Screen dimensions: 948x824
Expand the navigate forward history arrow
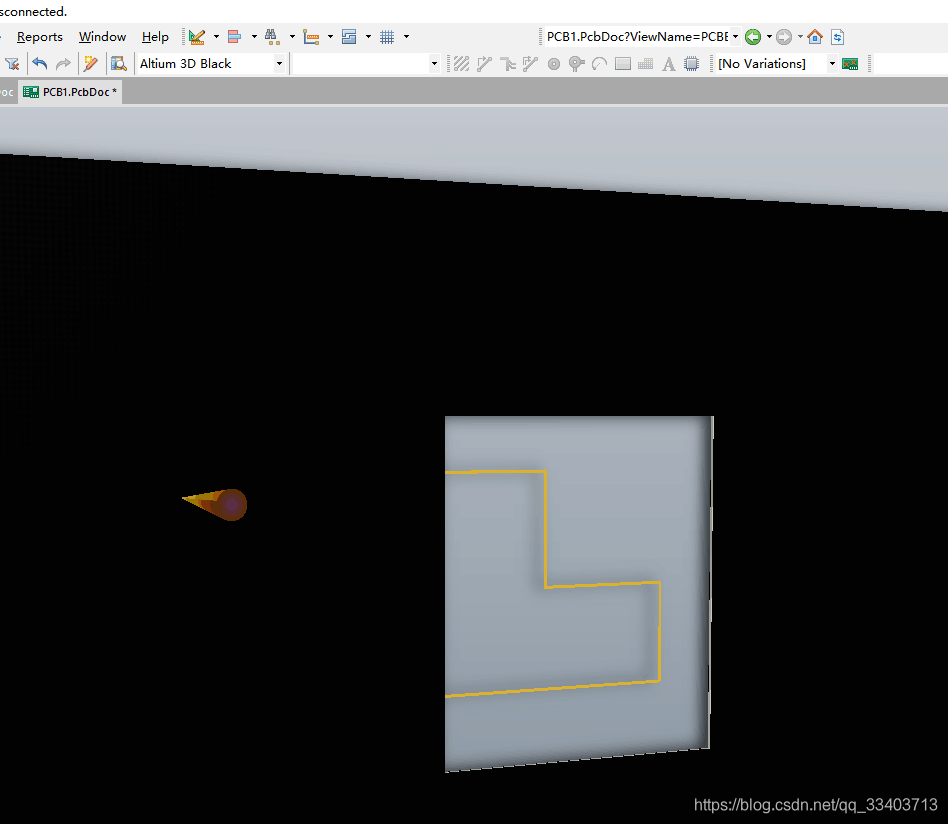coord(800,37)
